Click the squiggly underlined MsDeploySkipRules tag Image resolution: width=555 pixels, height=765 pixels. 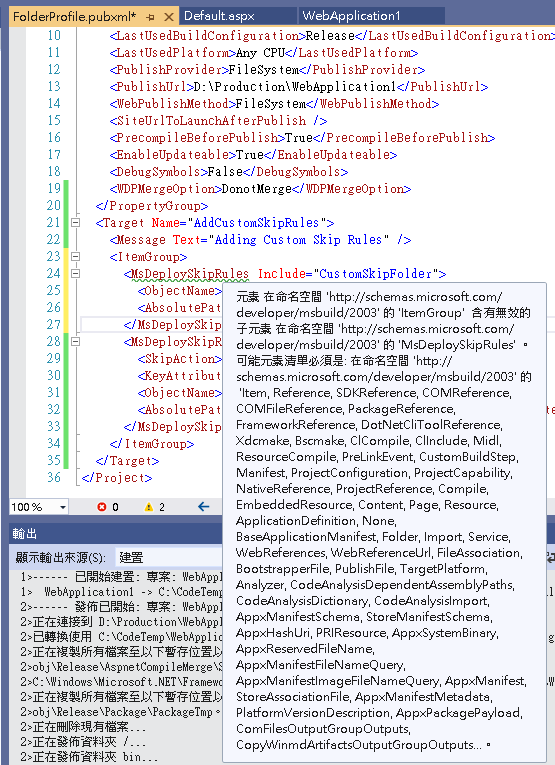click(x=190, y=274)
